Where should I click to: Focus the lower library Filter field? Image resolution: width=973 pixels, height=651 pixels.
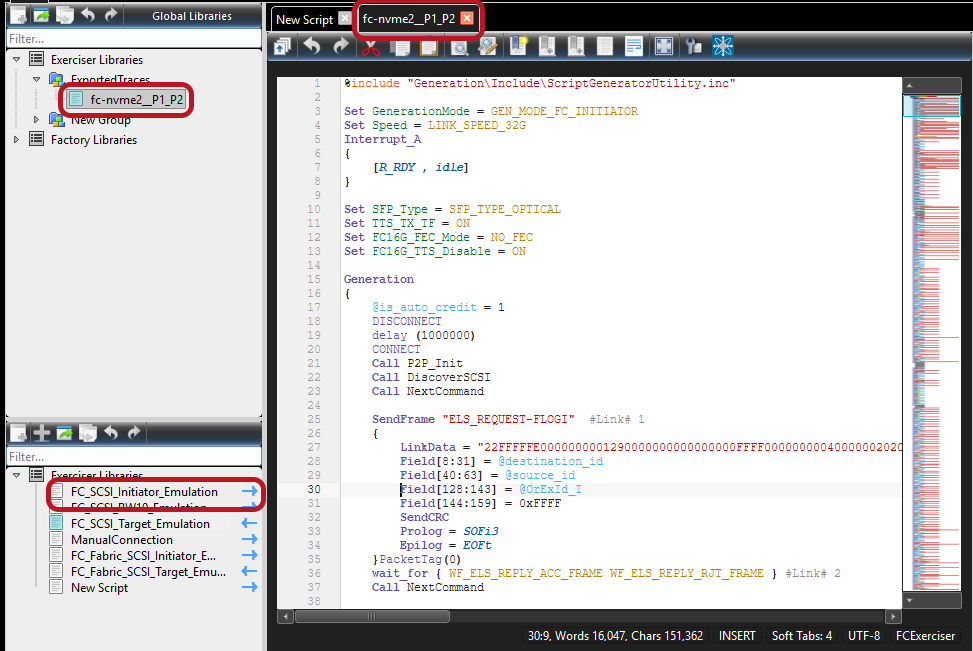[x=133, y=457]
